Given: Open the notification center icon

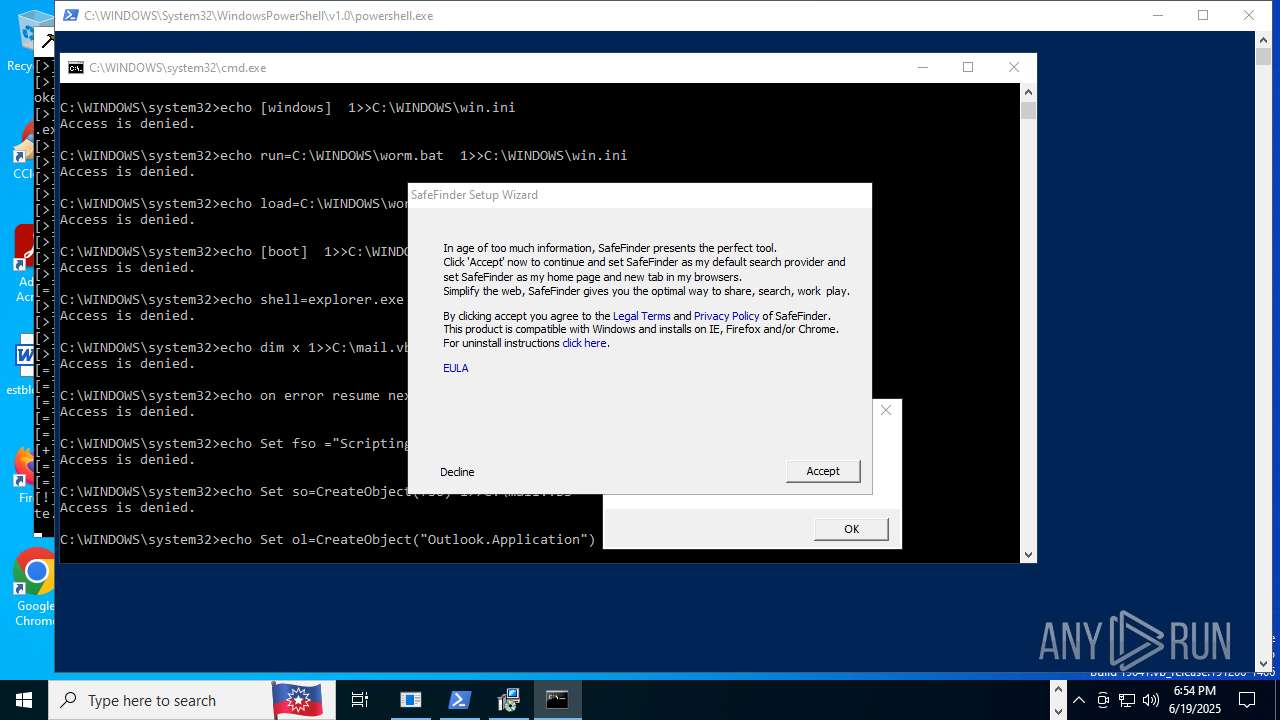Looking at the screenshot, I should (1247, 700).
